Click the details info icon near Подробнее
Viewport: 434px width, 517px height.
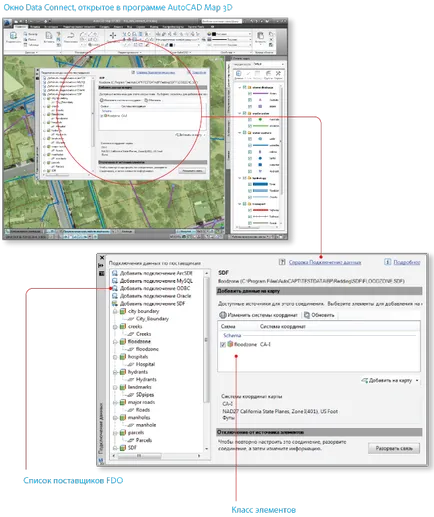(387, 262)
